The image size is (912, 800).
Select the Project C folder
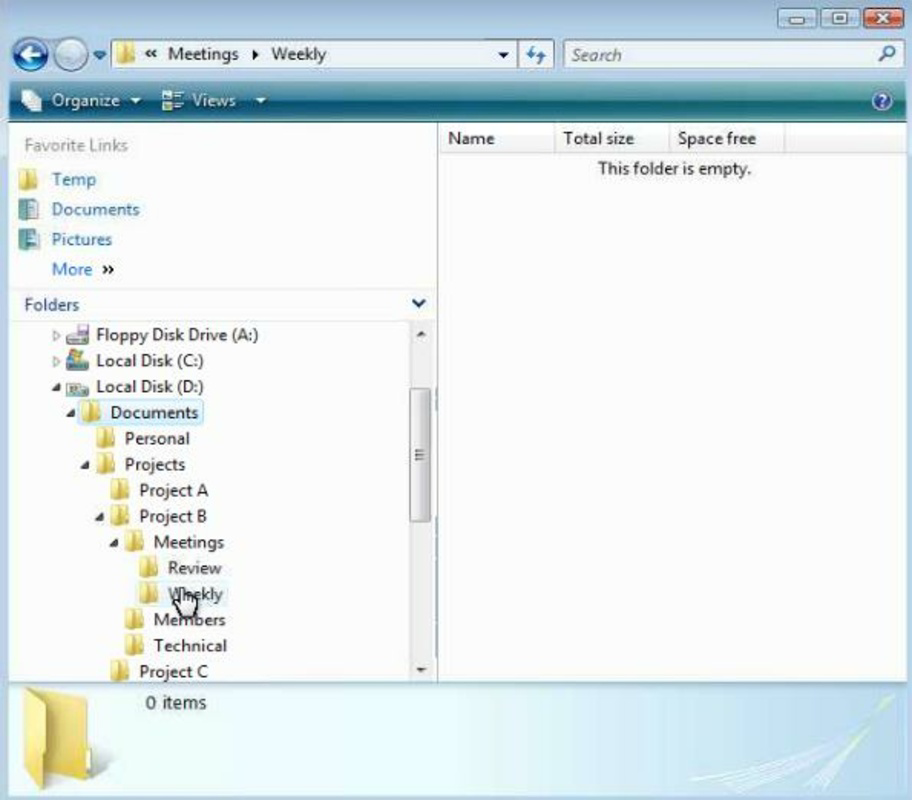coord(173,672)
